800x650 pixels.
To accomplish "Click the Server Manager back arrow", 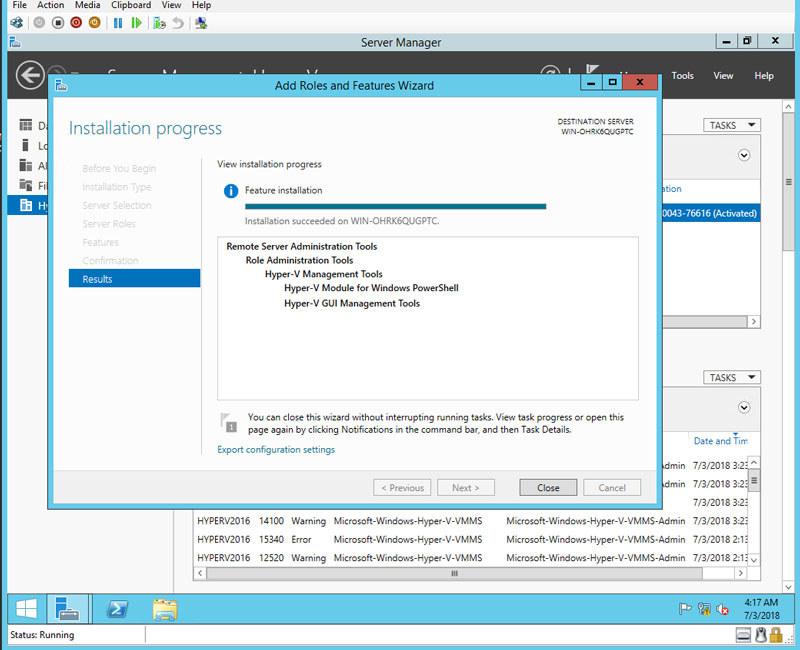I will pyautogui.click(x=30, y=75).
